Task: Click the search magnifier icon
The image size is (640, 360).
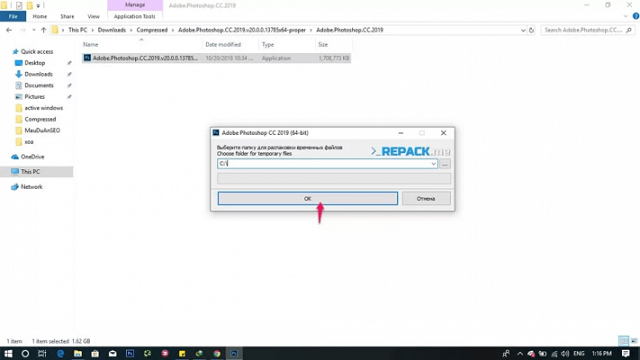Action: pyautogui.click(x=629, y=30)
